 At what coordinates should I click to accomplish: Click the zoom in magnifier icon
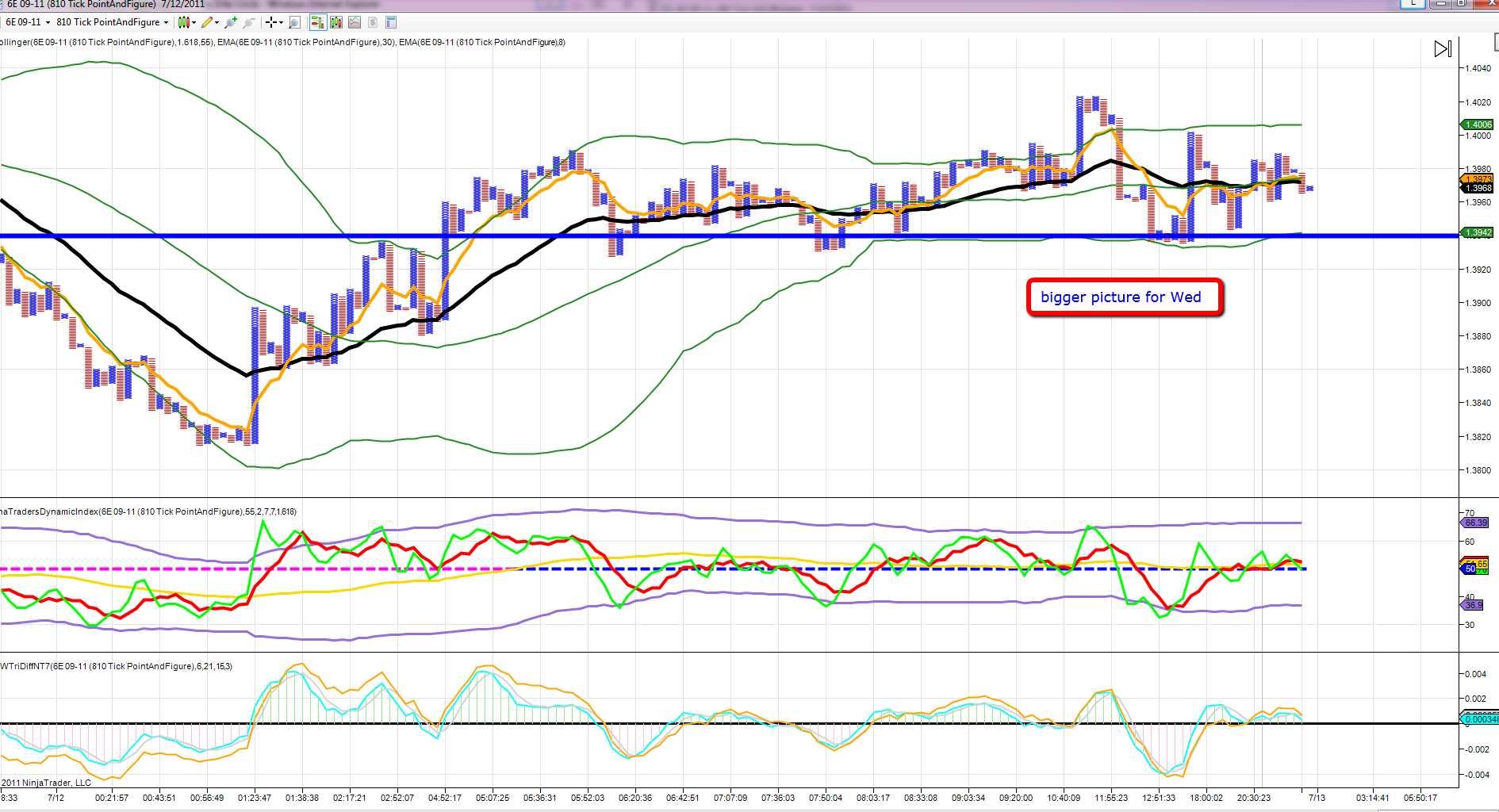231,22
